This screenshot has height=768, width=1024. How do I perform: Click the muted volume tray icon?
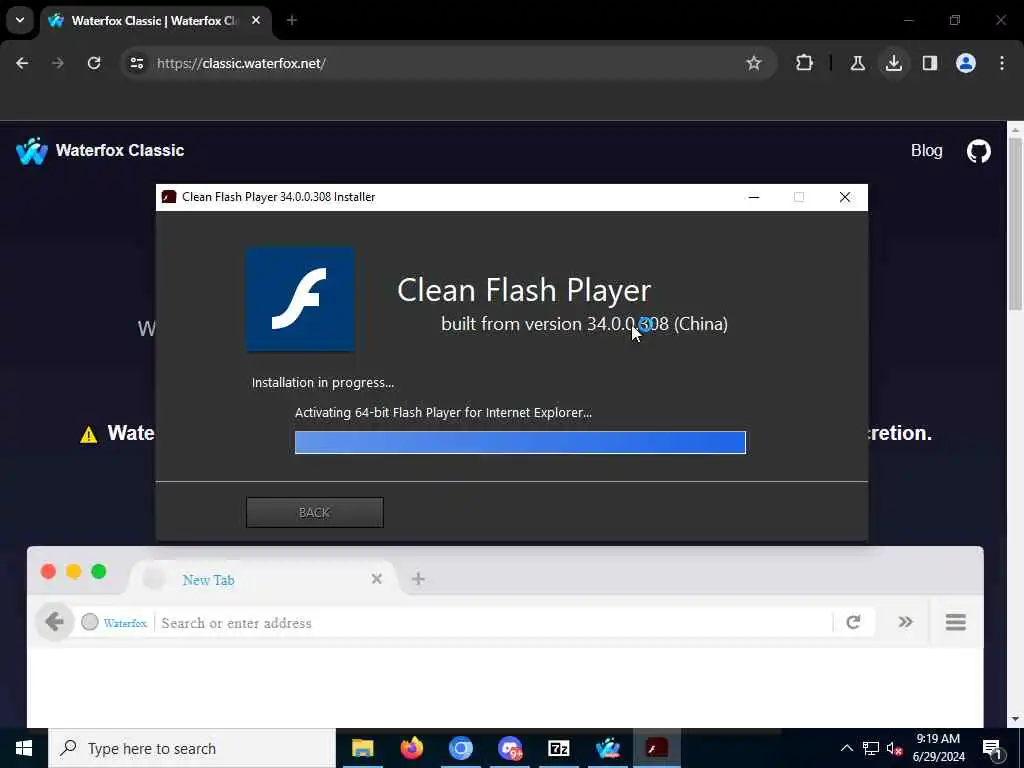(x=895, y=748)
